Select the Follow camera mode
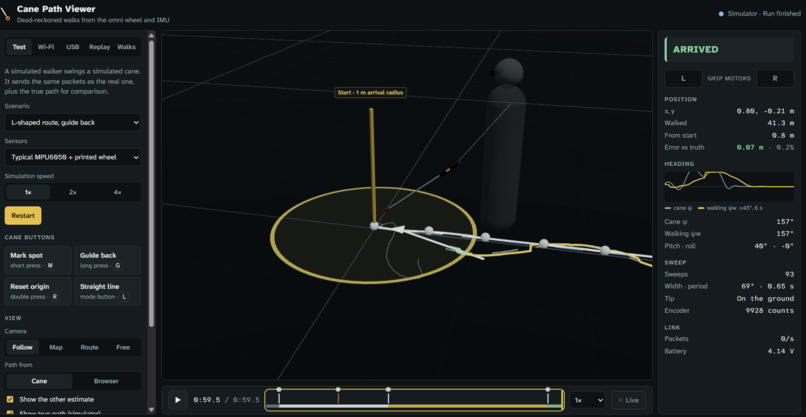The width and height of the screenshot is (806, 417). pos(23,347)
